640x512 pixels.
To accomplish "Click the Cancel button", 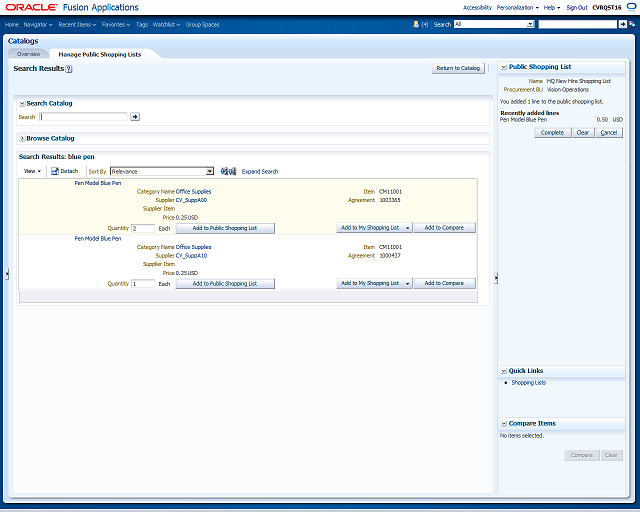I will tap(609, 133).
